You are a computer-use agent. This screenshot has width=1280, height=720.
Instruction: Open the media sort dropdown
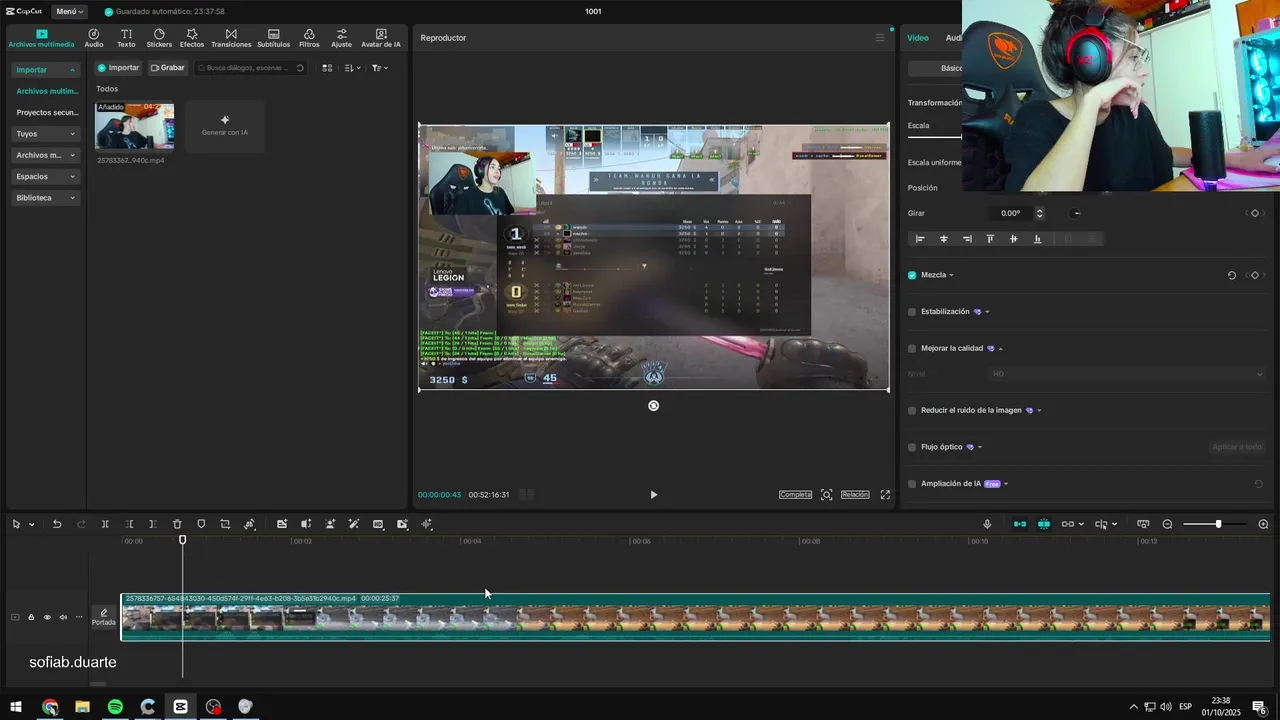(352, 68)
